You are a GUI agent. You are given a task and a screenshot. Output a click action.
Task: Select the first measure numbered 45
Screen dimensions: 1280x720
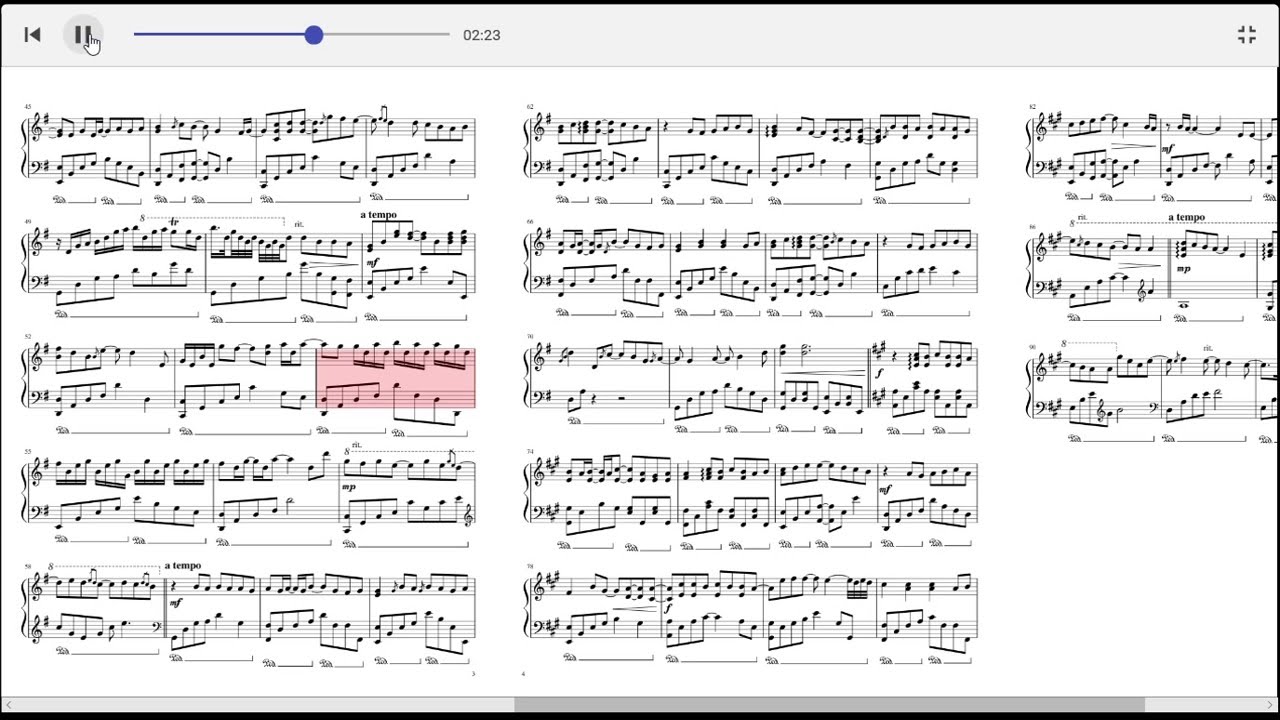86,150
